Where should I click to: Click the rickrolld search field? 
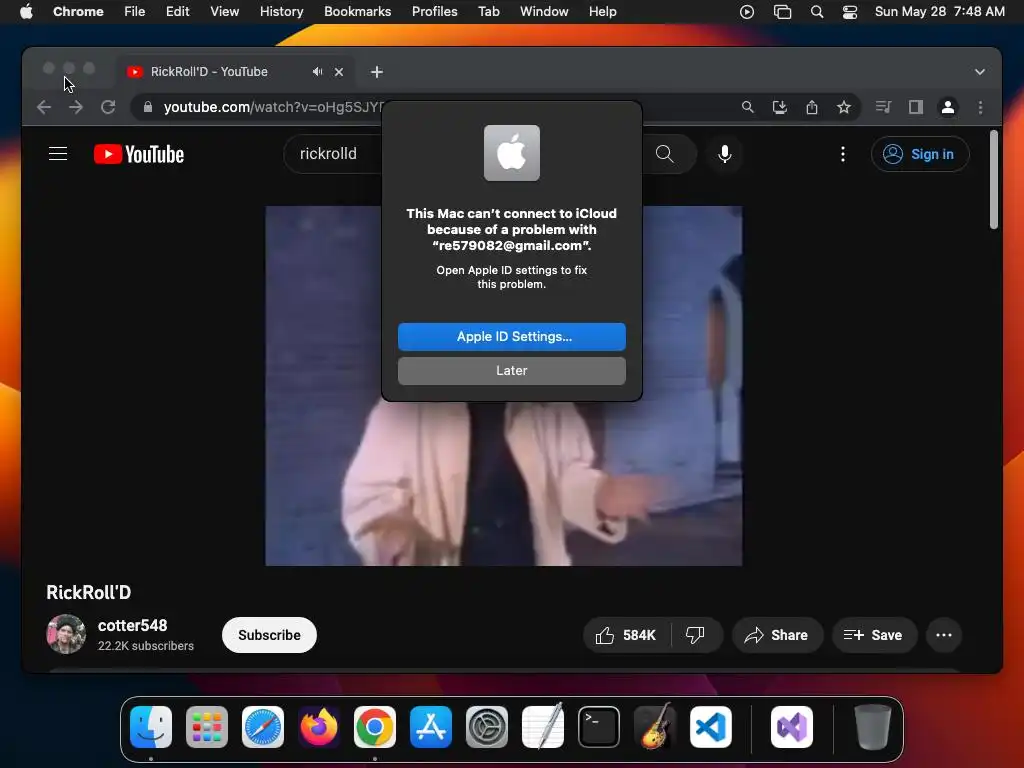click(x=333, y=154)
